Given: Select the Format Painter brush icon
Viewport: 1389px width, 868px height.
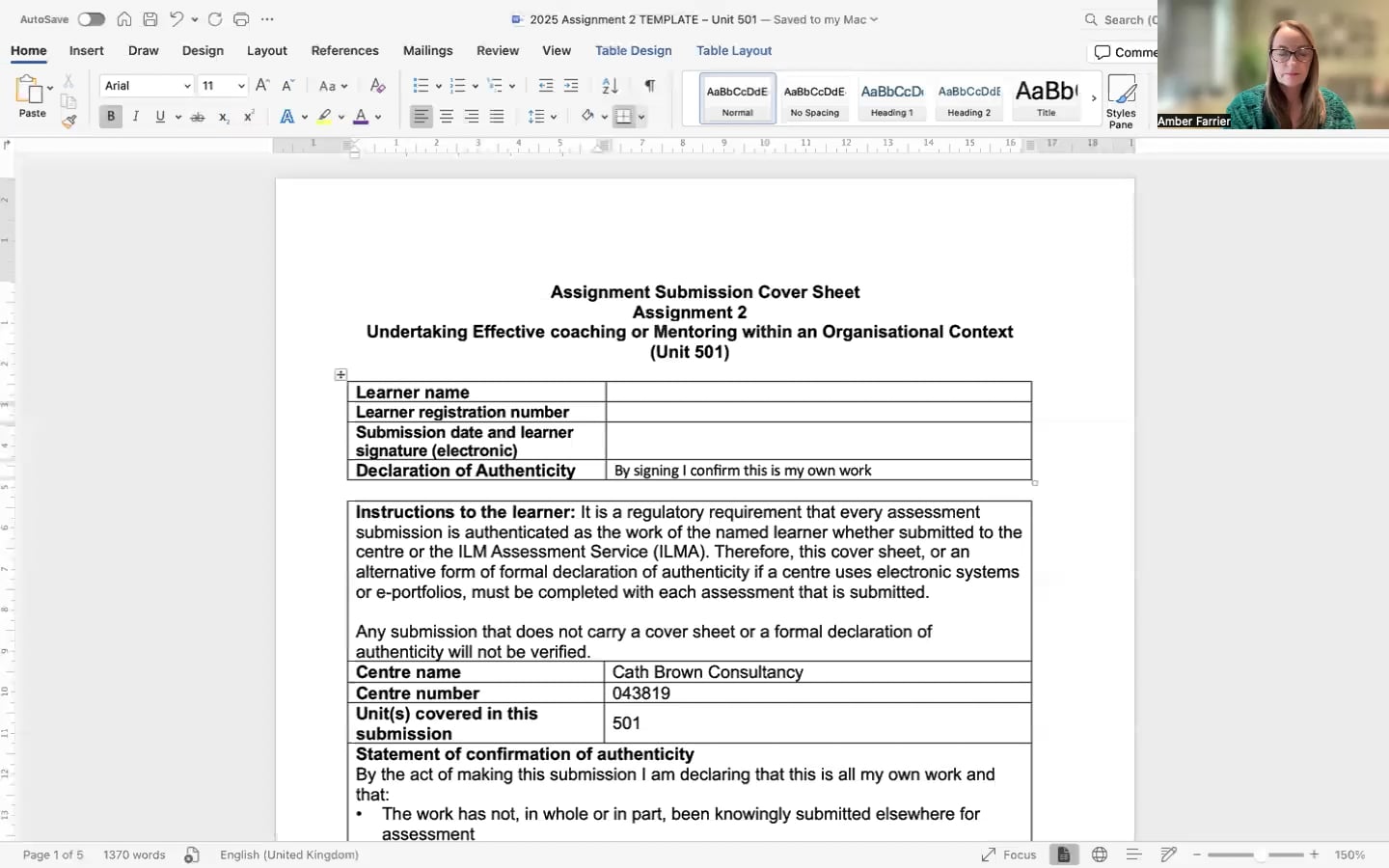Looking at the screenshot, I should (x=68, y=122).
